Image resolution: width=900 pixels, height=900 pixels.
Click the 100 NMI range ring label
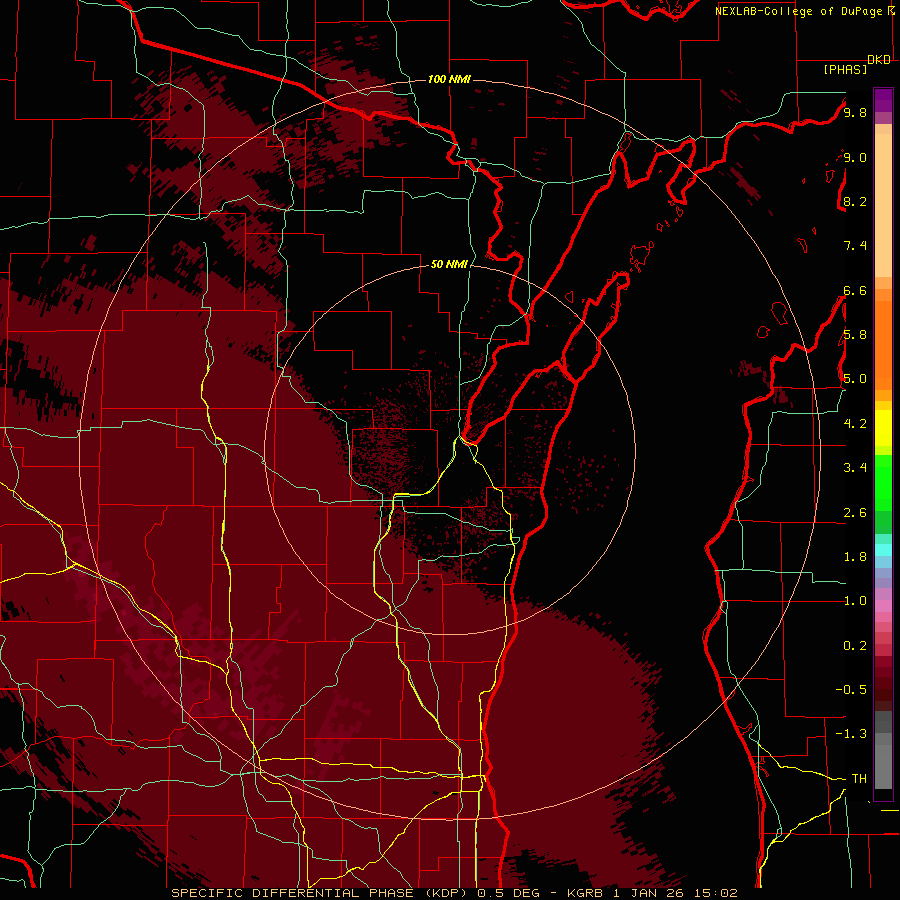(x=449, y=79)
